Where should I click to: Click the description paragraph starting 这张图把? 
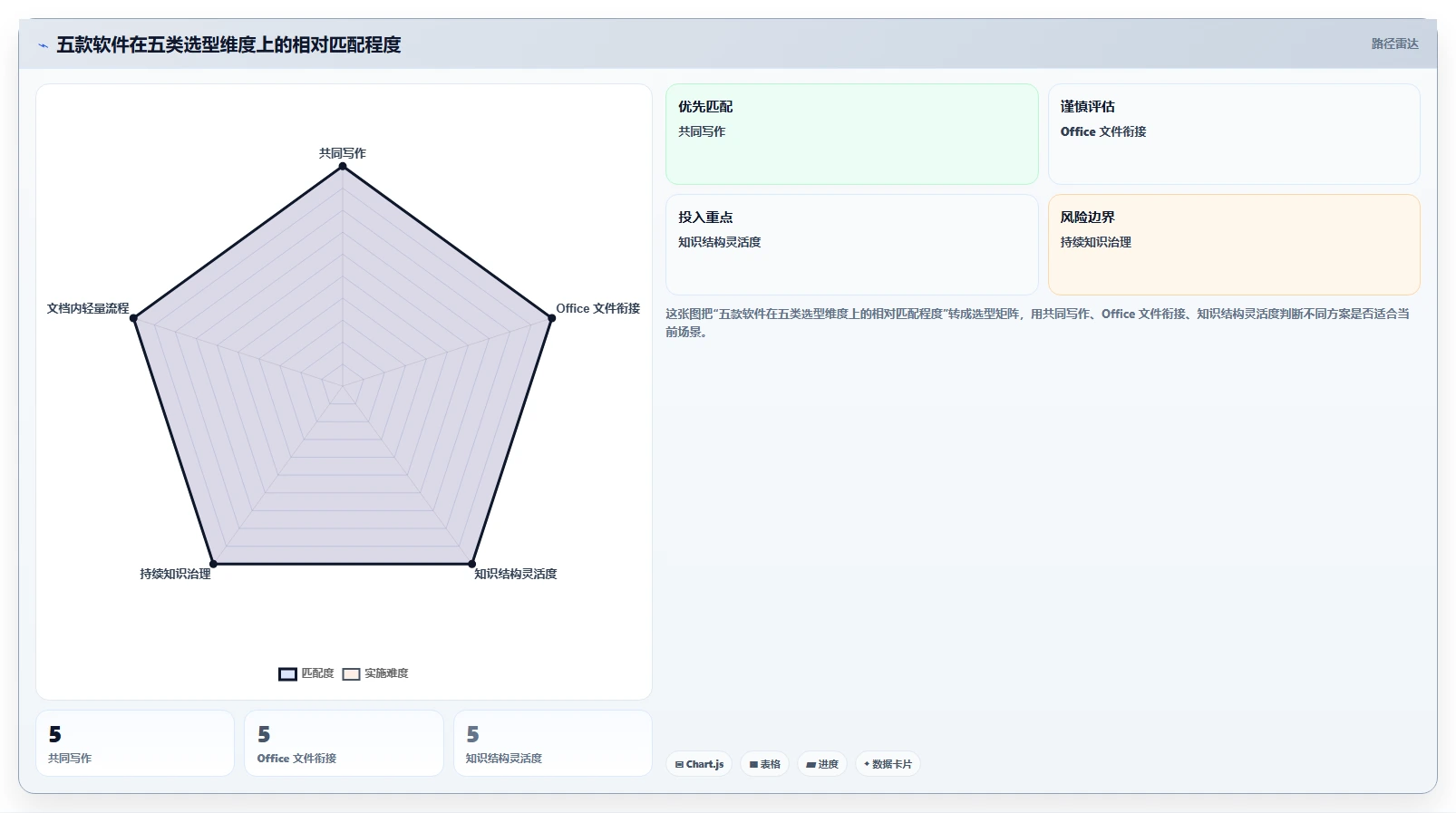click(x=1038, y=323)
